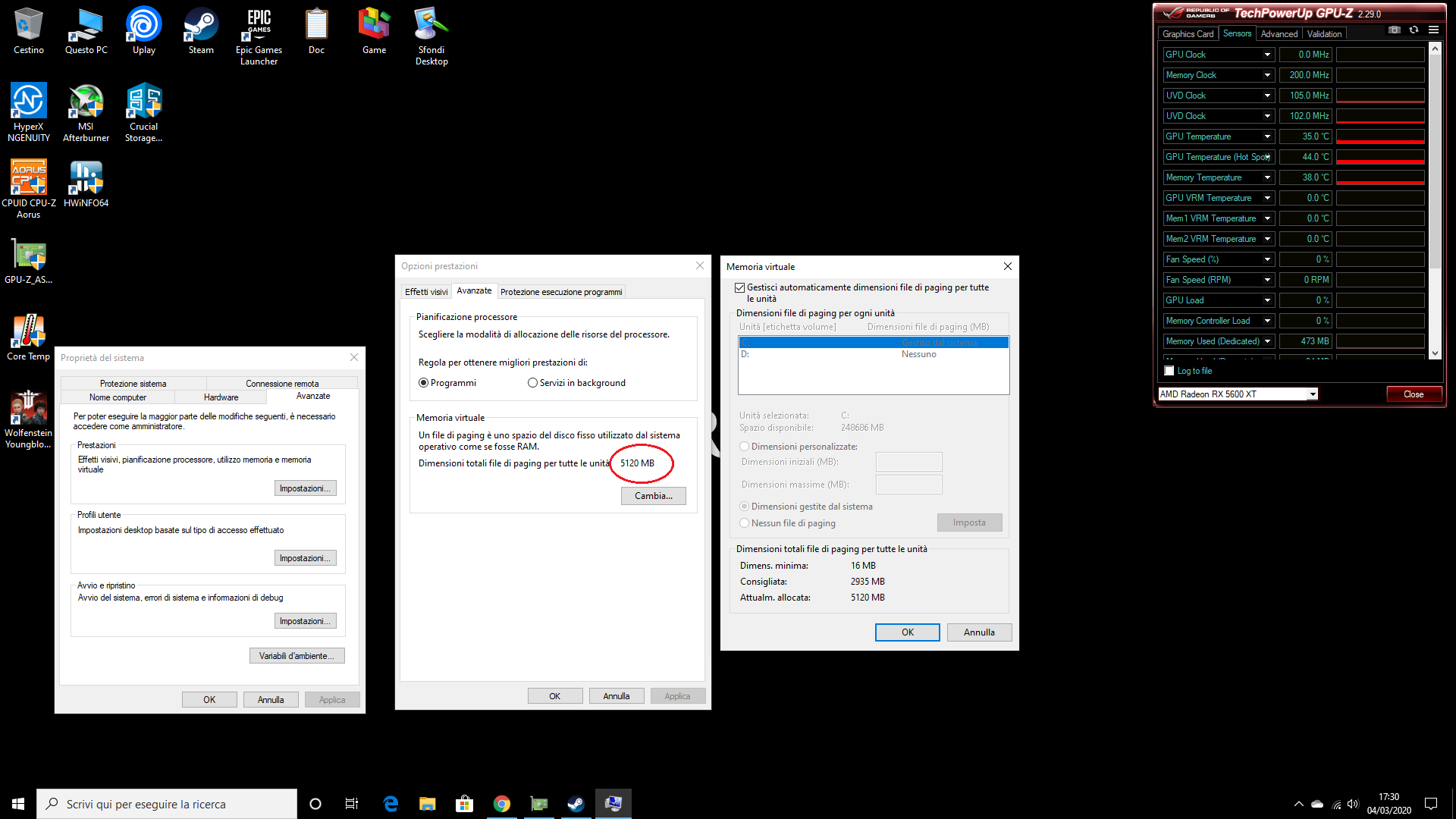This screenshot has height=819, width=1456.
Task: Expand the GPU Clock sensor dropdown
Action: point(1267,55)
